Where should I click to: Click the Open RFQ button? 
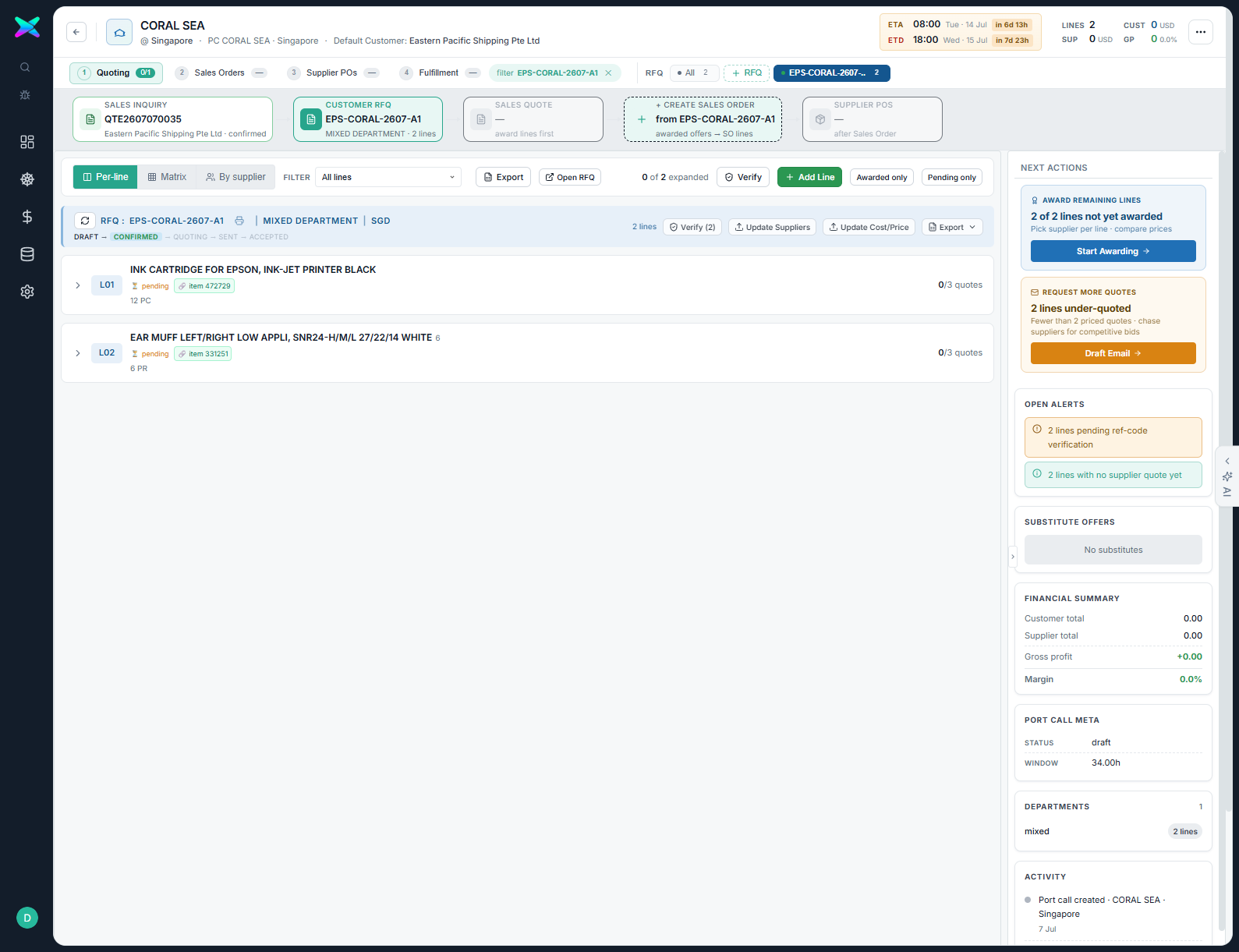tap(570, 177)
